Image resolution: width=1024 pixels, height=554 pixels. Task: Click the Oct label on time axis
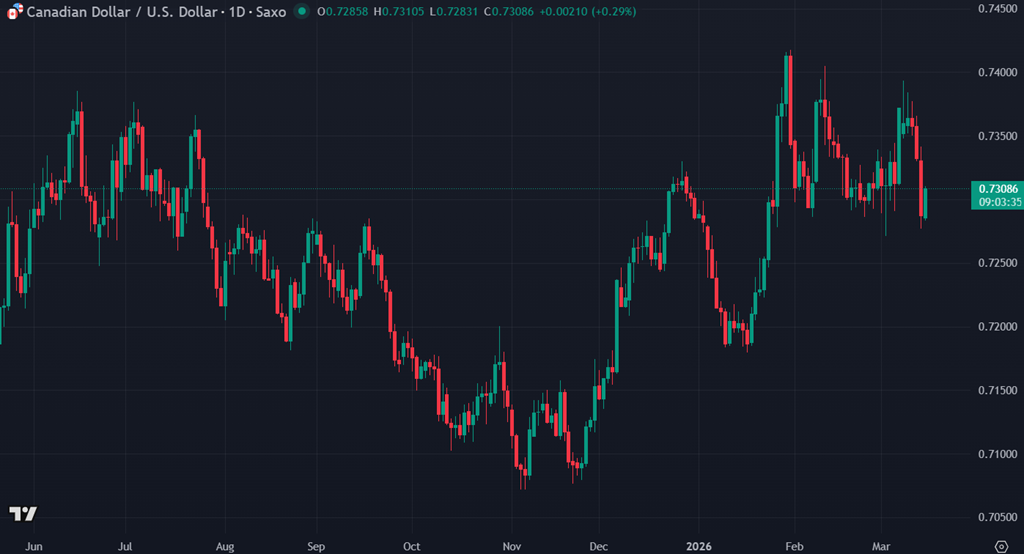tap(410, 547)
